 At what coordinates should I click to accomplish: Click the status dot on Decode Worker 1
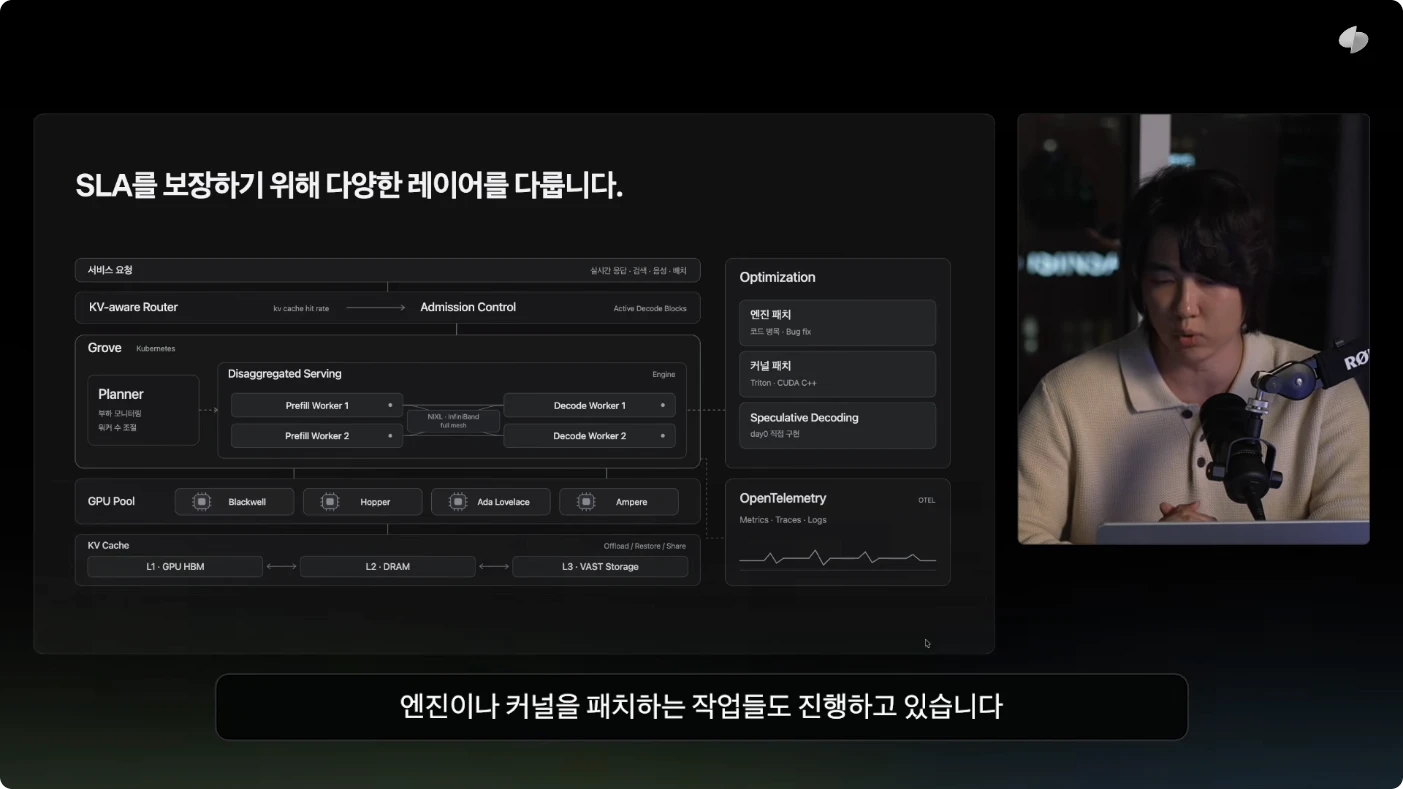coord(663,406)
